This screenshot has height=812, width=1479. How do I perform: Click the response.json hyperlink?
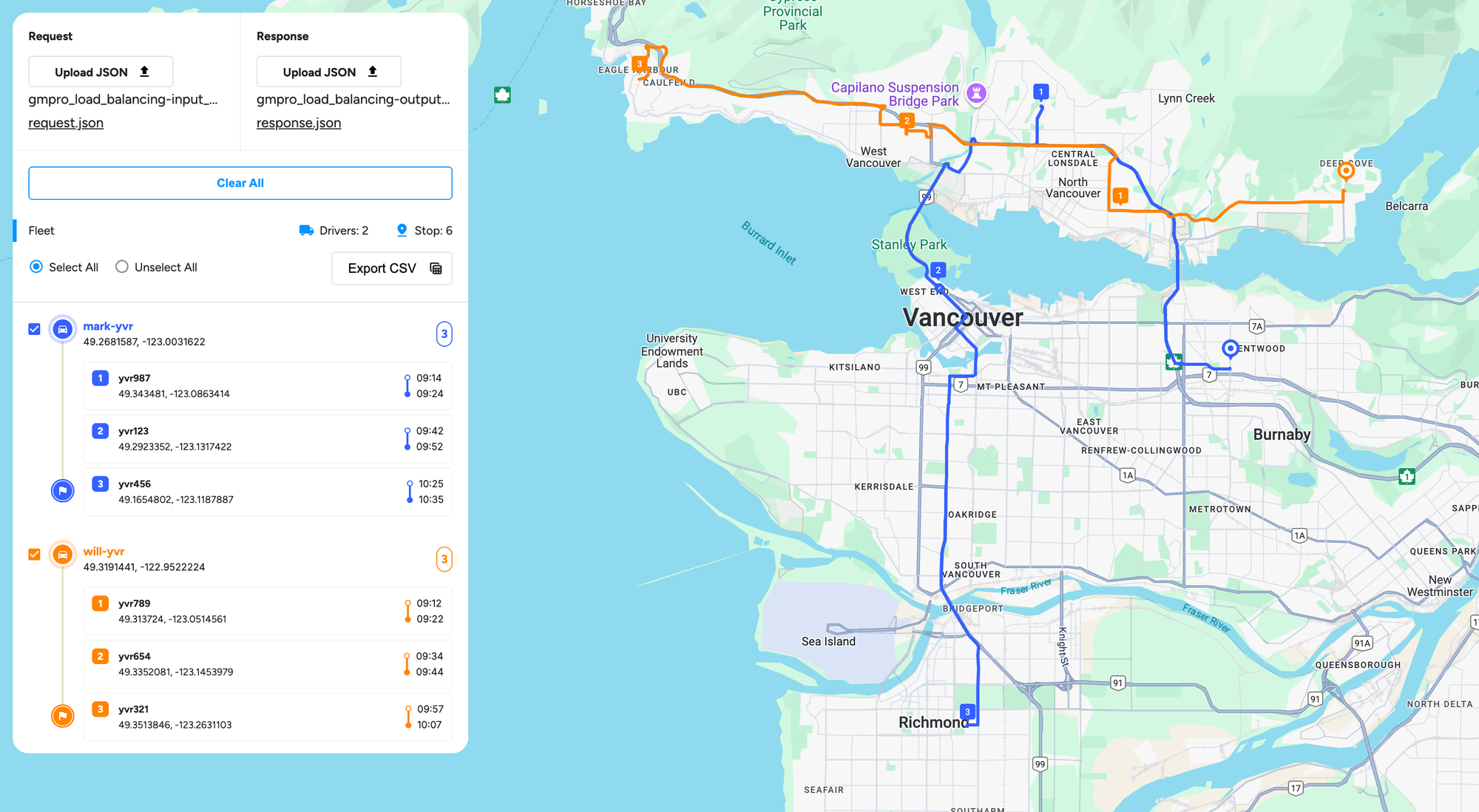pos(299,122)
